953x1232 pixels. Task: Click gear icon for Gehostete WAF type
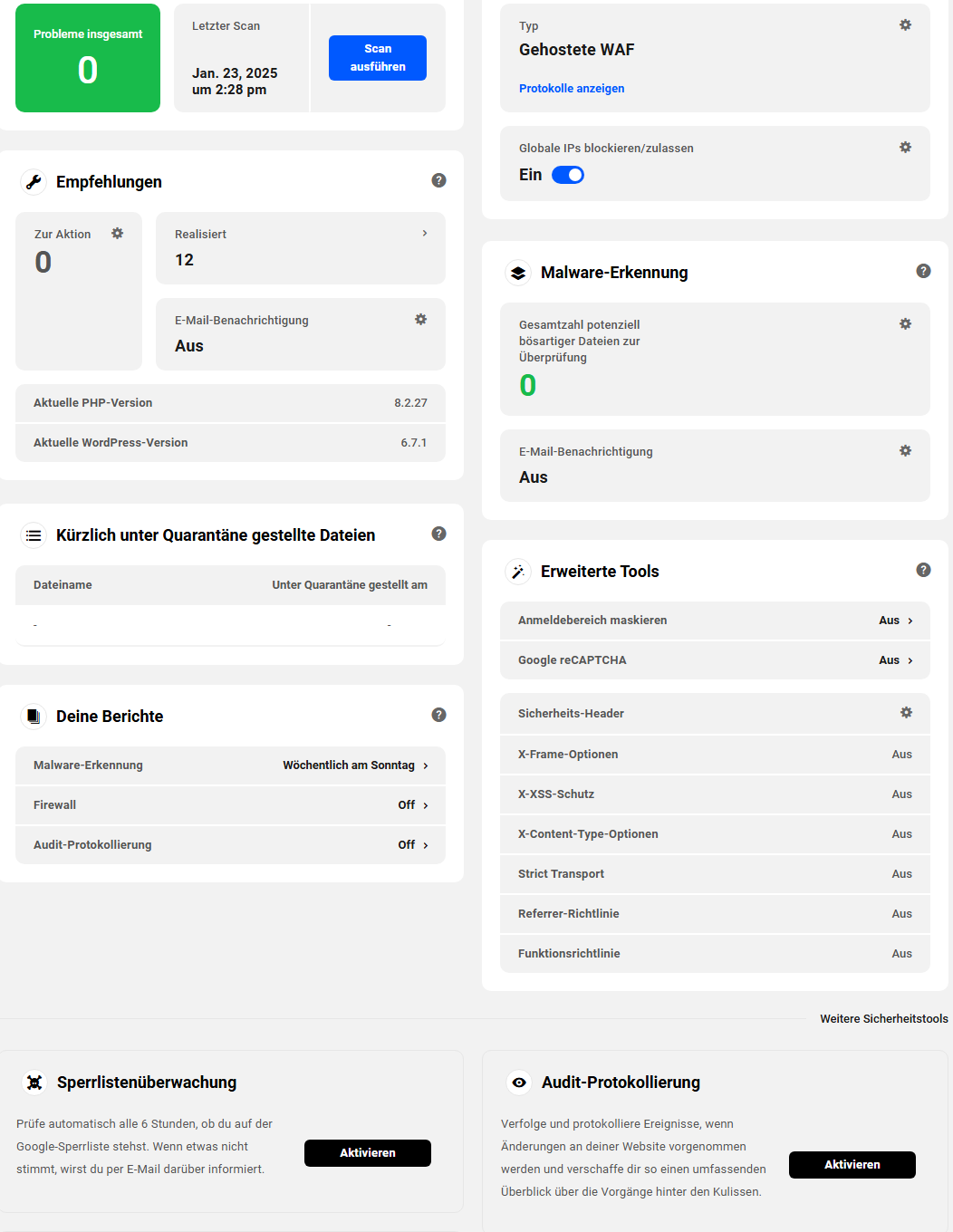tap(905, 25)
